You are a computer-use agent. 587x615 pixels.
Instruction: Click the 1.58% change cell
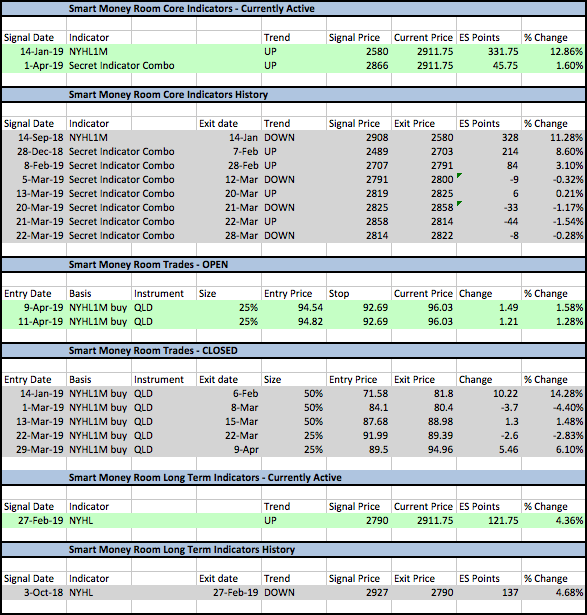[569, 308]
